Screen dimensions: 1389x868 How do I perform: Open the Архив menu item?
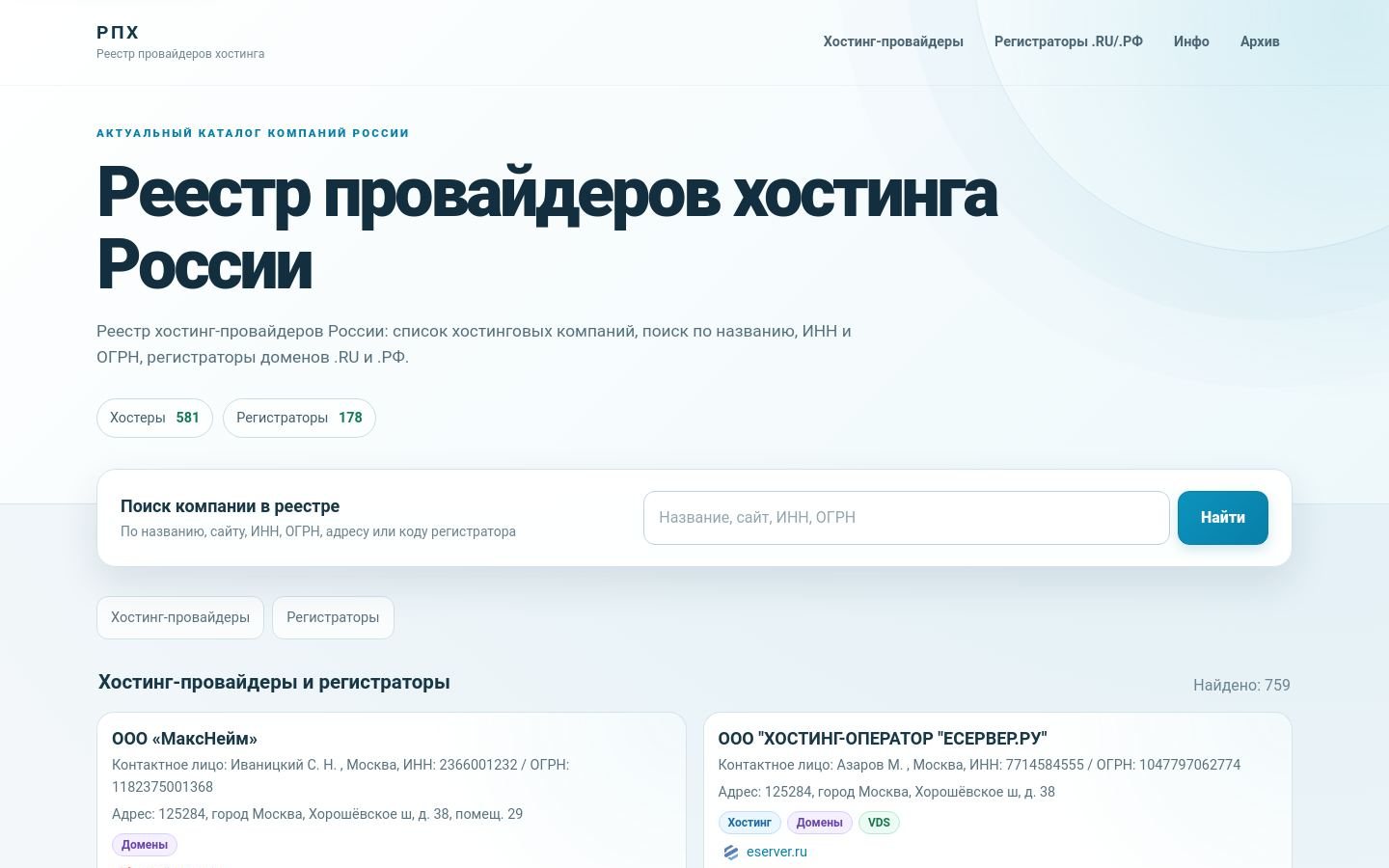point(1260,41)
